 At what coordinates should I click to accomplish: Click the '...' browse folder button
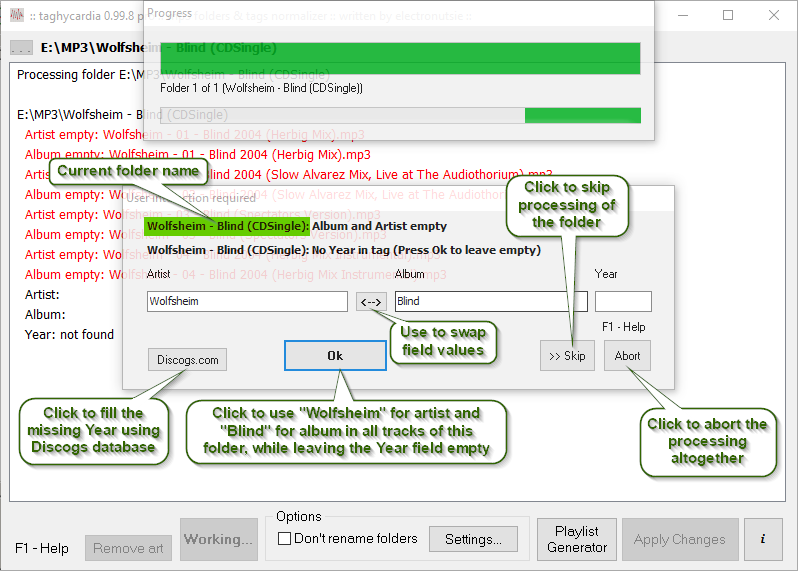[21, 48]
